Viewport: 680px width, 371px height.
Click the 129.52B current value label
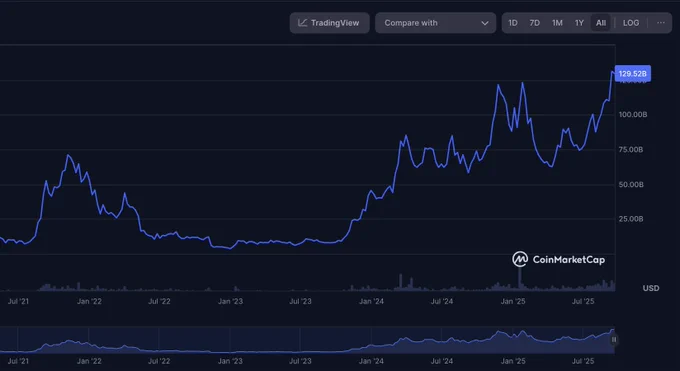pyautogui.click(x=633, y=74)
